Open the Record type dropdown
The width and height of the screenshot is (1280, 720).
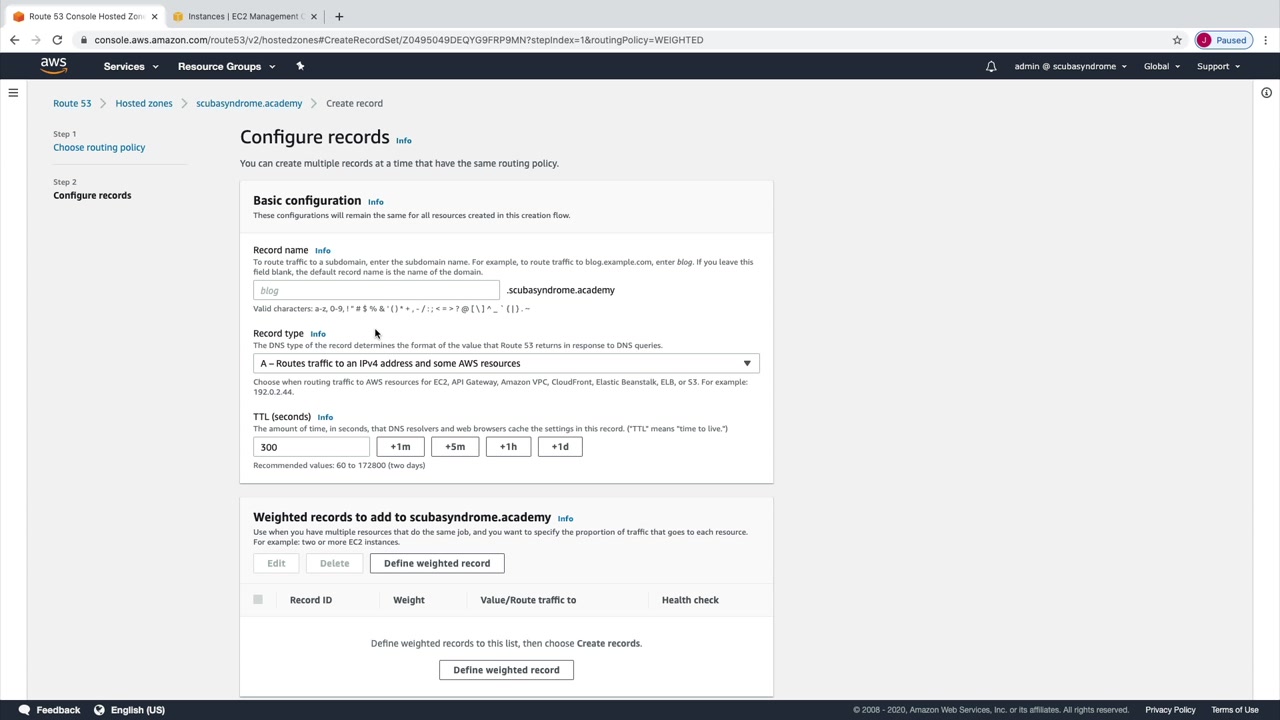click(506, 363)
